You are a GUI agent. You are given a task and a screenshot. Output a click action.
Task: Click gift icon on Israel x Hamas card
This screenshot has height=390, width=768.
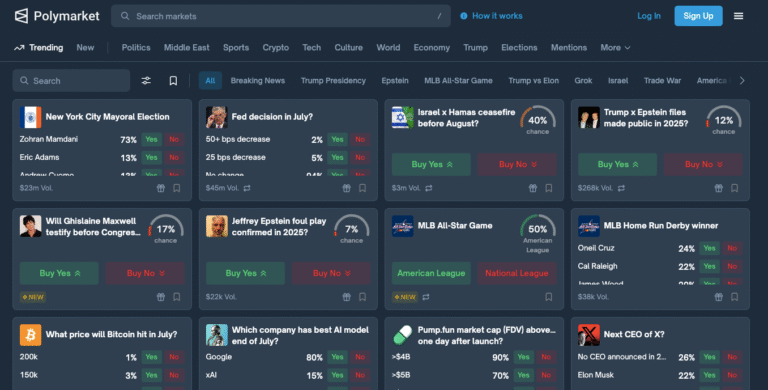click(532, 188)
